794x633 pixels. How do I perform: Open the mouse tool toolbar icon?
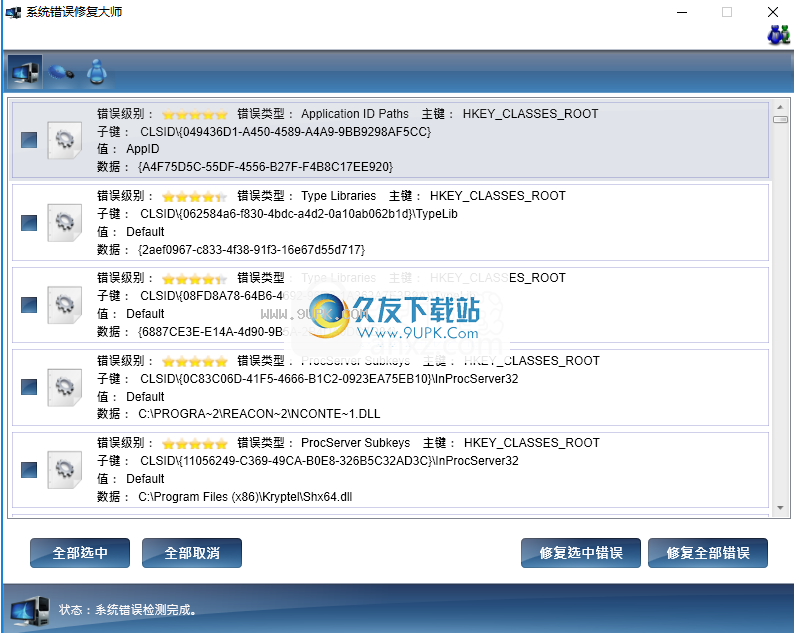pyautogui.click(x=61, y=72)
